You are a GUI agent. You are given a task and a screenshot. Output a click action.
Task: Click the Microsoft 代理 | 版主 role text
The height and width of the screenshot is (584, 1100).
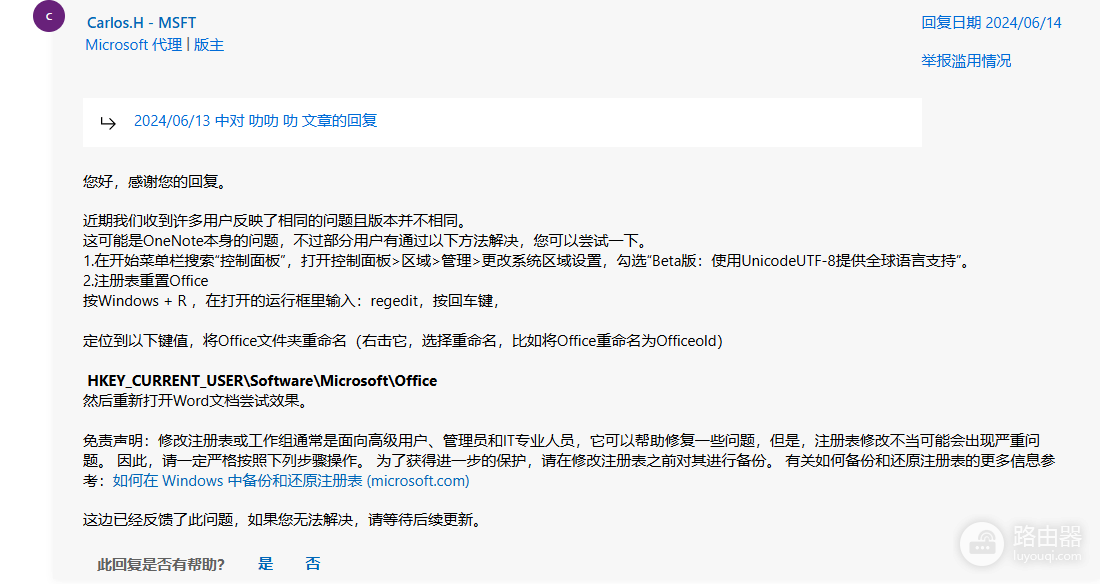click(154, 45)
